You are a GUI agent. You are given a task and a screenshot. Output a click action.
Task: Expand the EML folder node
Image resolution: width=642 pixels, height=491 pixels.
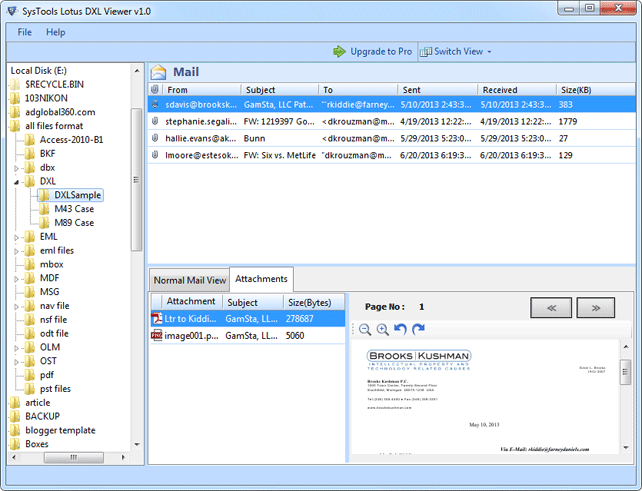(16, 237)
